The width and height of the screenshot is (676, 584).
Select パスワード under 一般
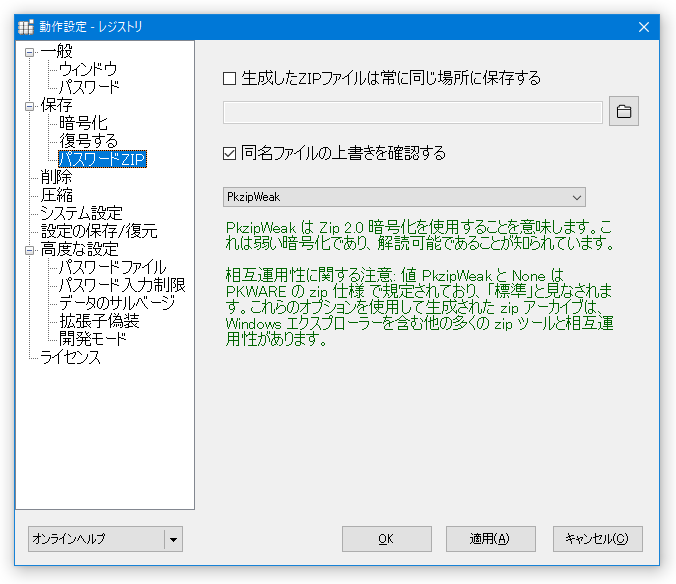89,87
